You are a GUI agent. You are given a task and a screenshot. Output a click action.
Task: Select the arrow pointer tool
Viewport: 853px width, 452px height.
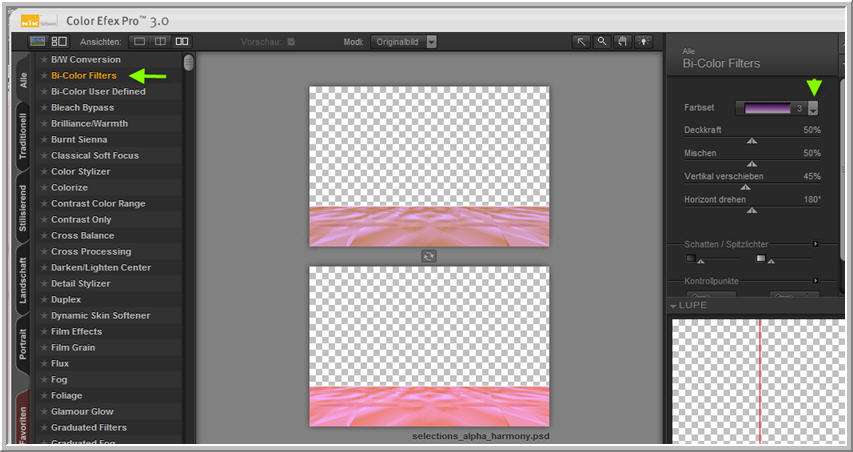click(x=582, y=41)
